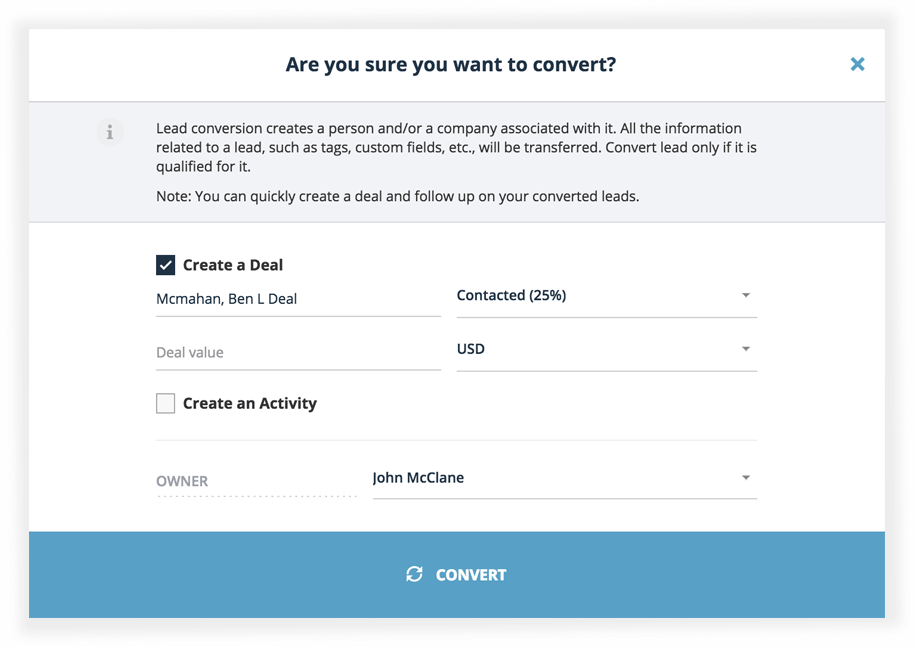Focus the Deal value input field
Screen dimensions: 916x647
click(297, 352)
